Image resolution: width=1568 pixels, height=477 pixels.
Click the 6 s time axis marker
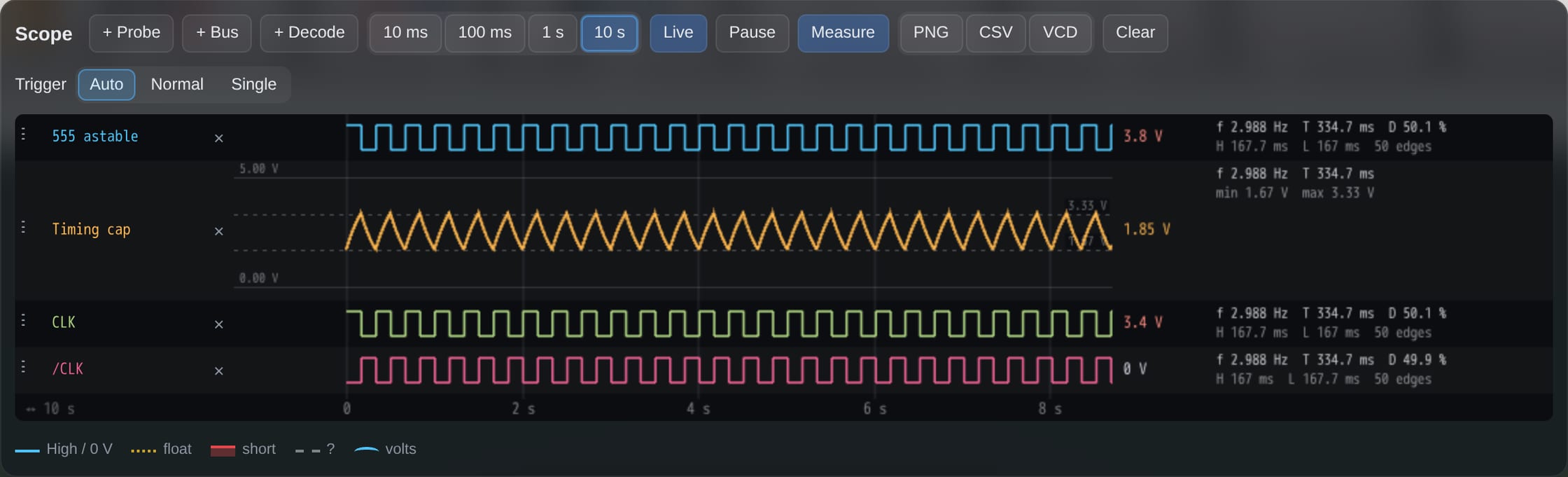874,409
